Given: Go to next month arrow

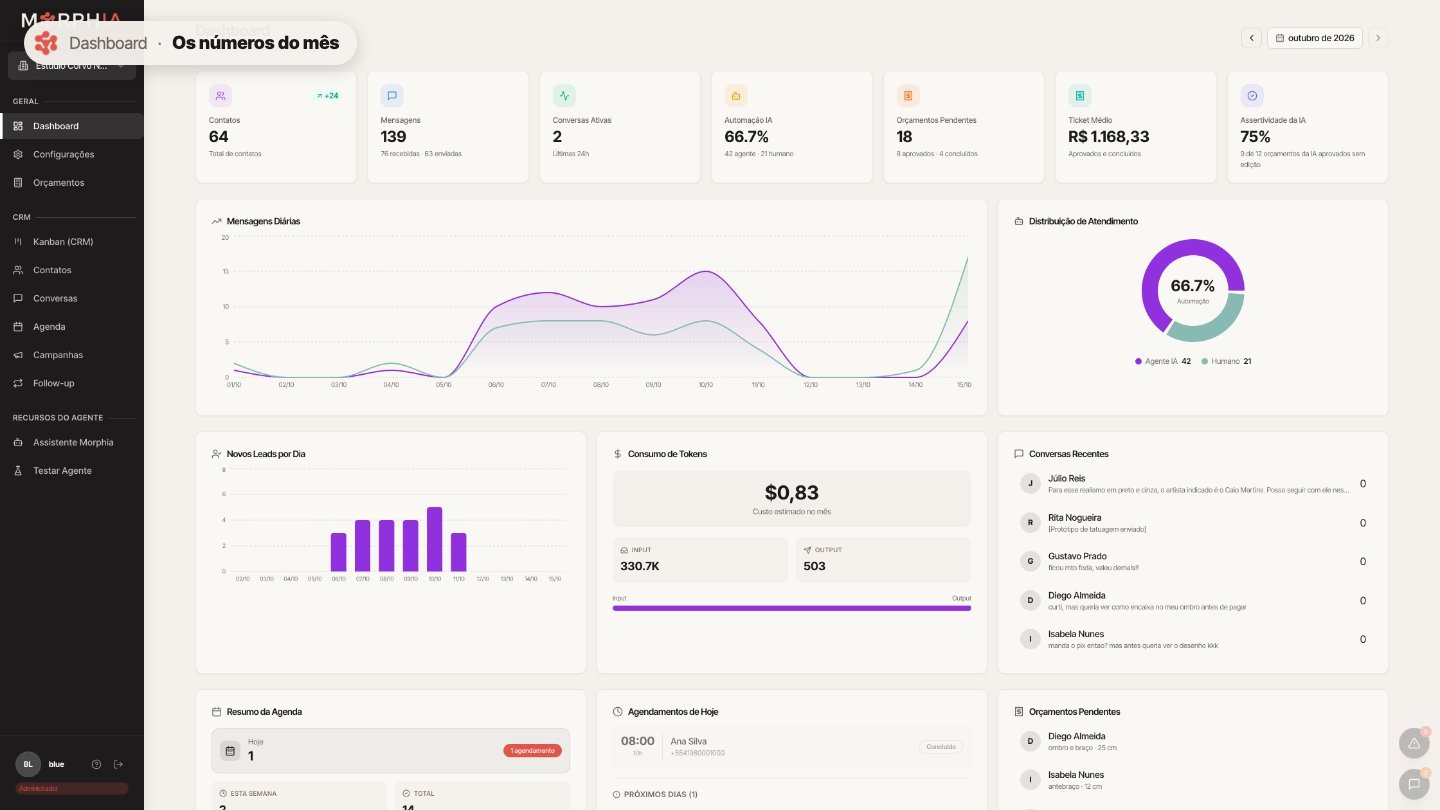Looking at the screenshot, I should tap(1378, 38).
